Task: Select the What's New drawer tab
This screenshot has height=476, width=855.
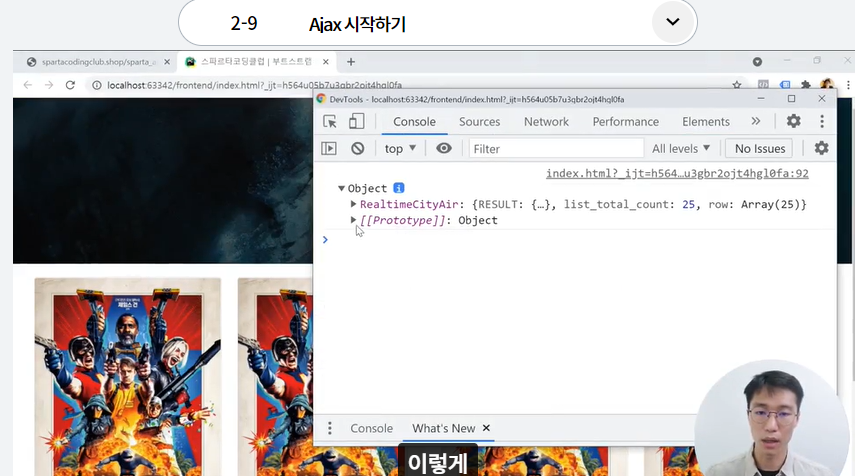Action: 443,428
